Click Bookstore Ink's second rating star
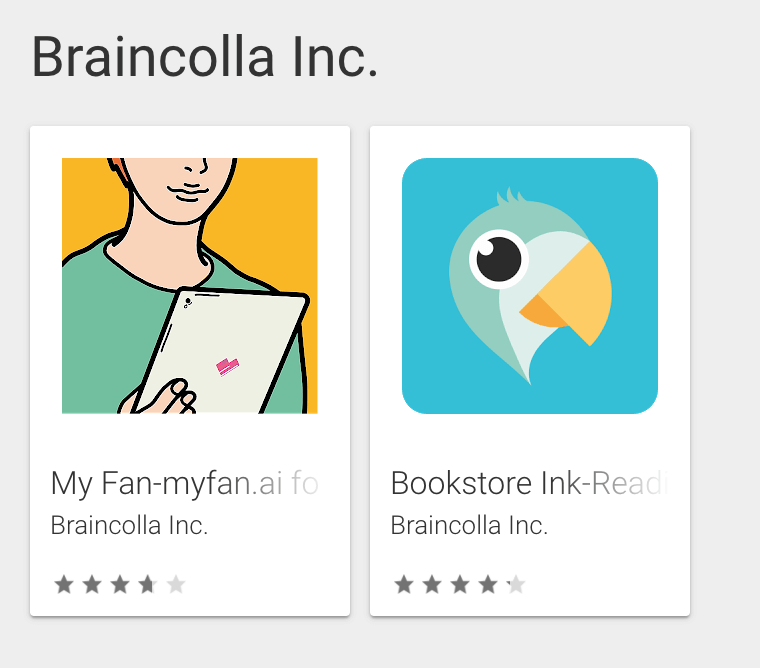 point(432,584)
